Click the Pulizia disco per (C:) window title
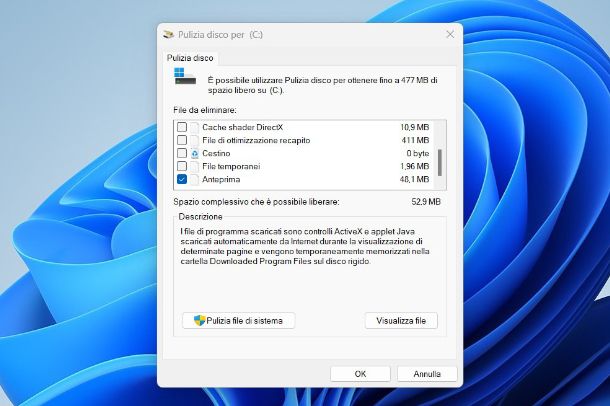The image size is (610, 406). click(x=221, y=35)
